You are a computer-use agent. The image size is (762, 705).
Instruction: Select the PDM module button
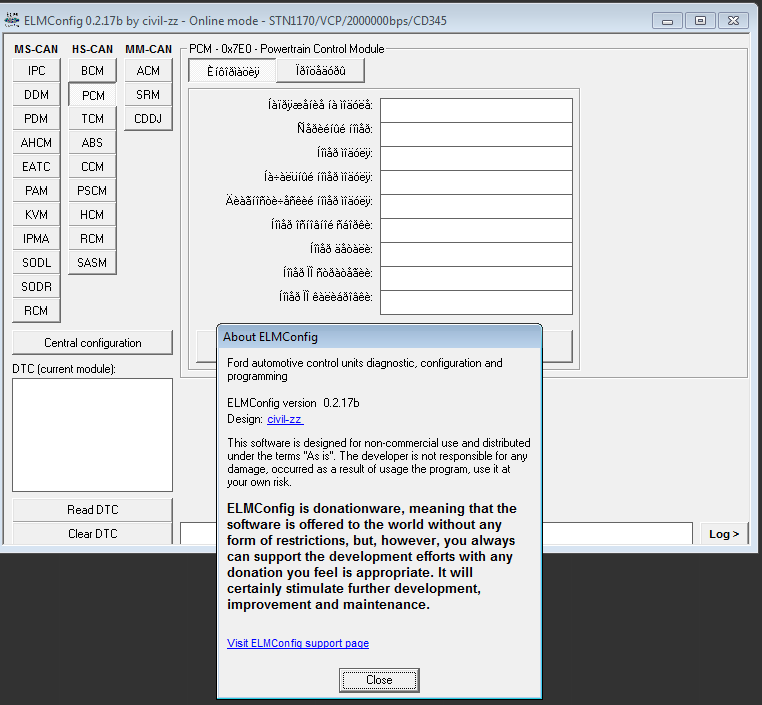pos(36,119)
